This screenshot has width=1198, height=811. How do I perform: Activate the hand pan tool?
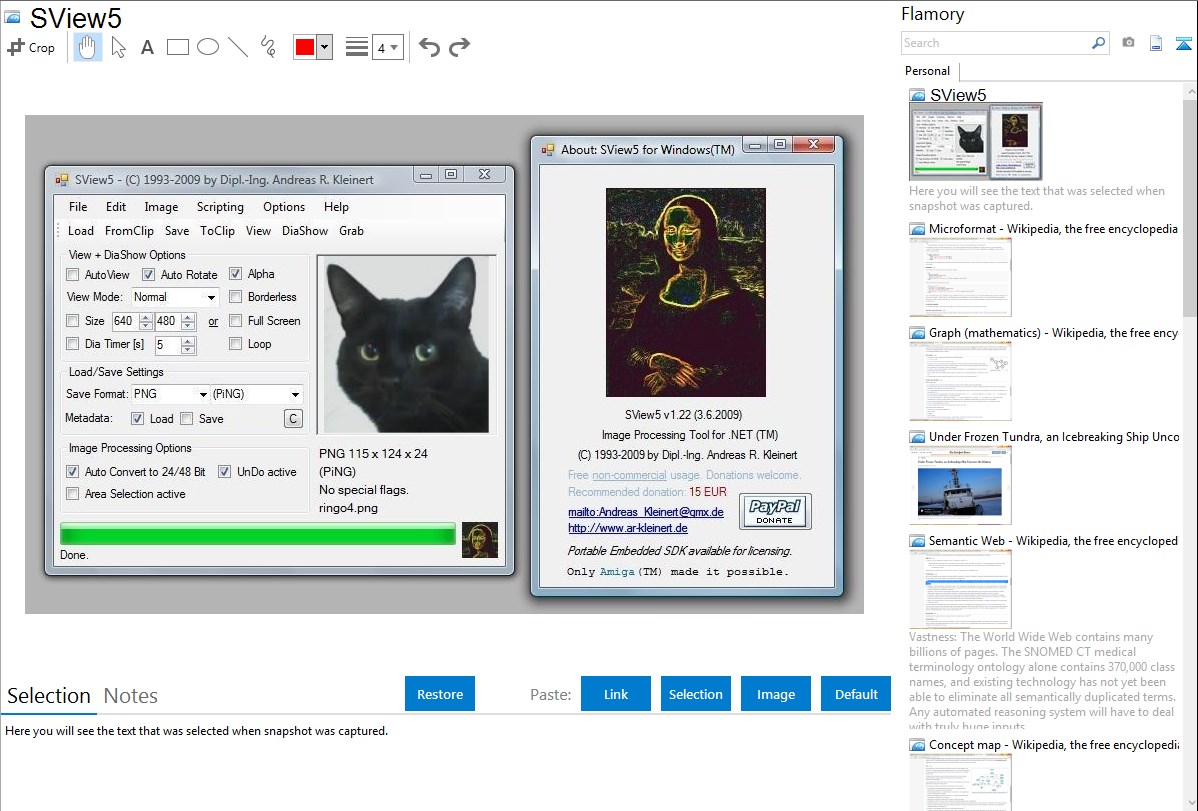88,47
